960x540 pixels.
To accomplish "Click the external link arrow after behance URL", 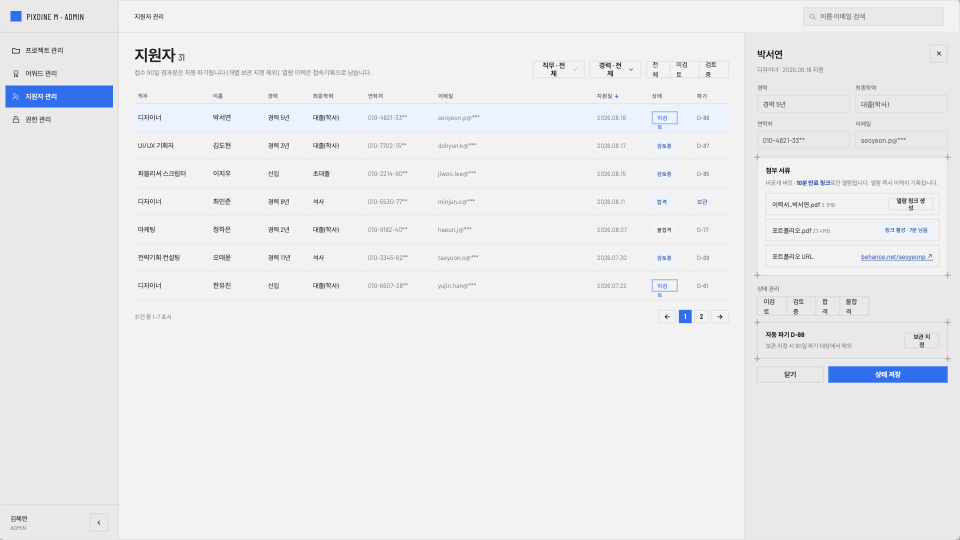I will 929,257.
